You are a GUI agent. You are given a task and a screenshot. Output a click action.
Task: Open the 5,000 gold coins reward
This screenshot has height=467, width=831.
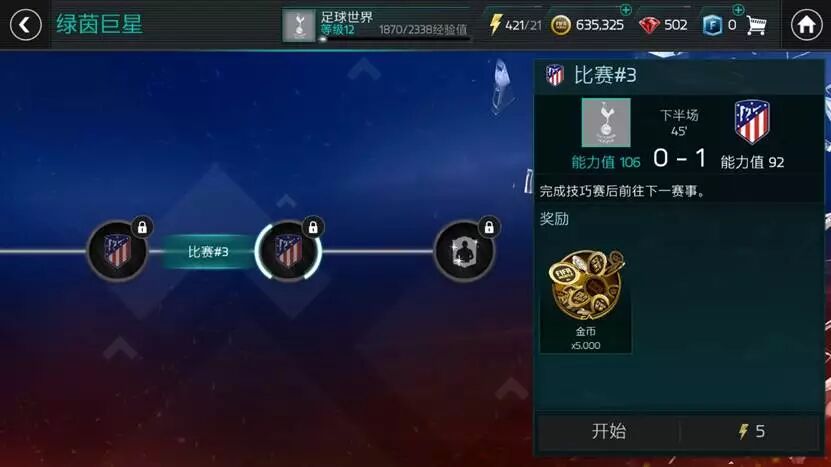[x=586, y=298]
